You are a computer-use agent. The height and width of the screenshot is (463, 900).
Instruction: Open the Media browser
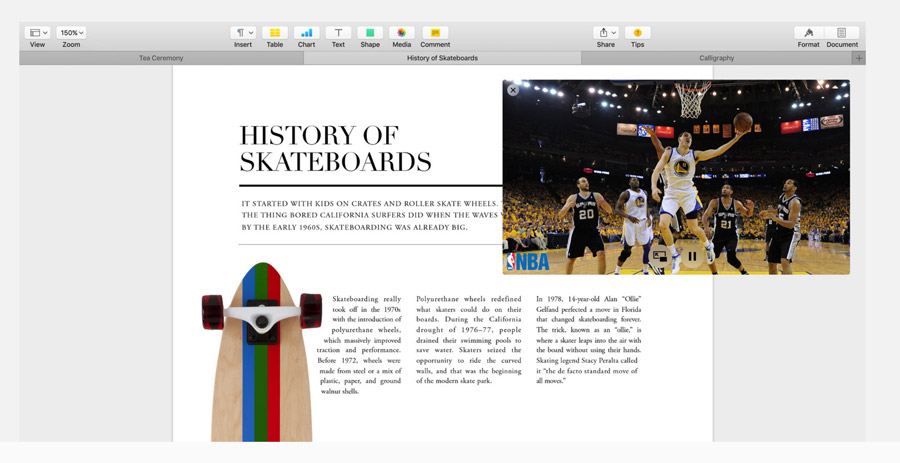click(x=401, y=33)
